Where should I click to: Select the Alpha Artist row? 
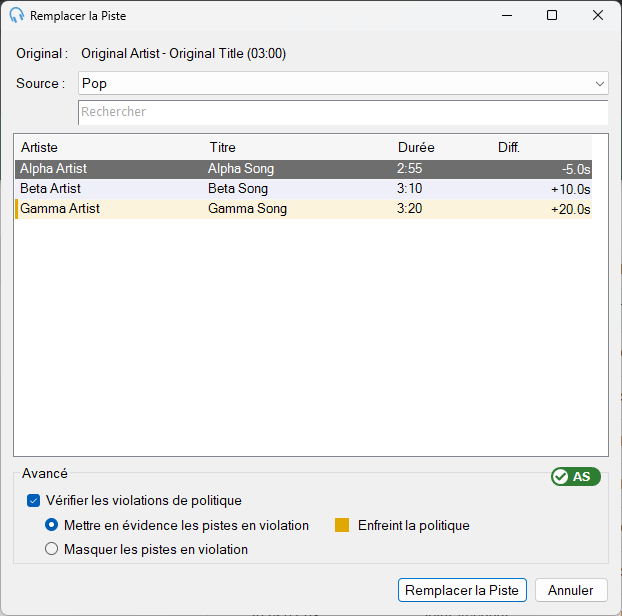pos(303,169)
